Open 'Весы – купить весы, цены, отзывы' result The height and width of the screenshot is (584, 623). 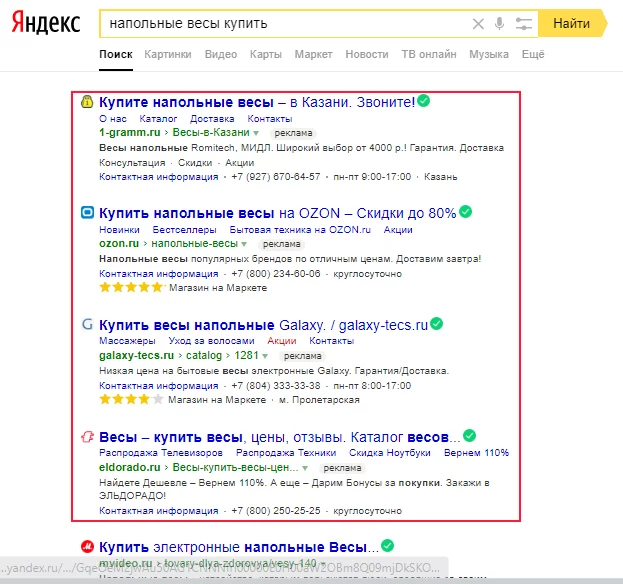click(x=280, y=437)
